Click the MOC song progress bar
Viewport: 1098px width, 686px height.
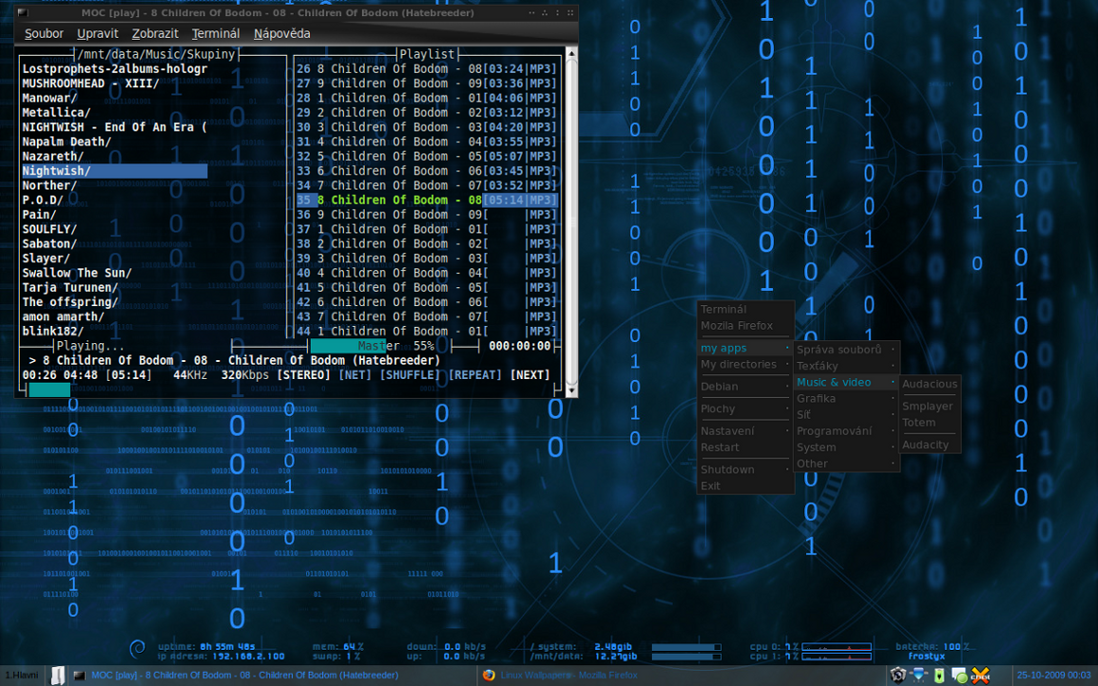(x=290, y=390)
